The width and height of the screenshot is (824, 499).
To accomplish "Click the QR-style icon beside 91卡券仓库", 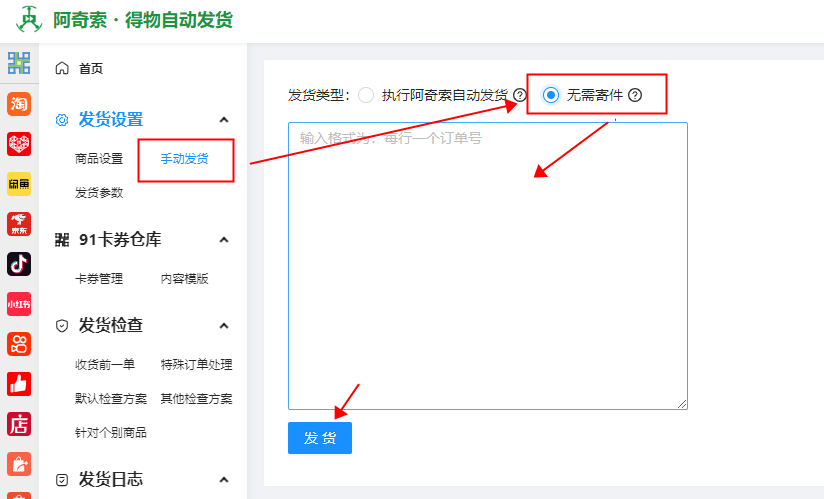I will (x=62, y=240).
